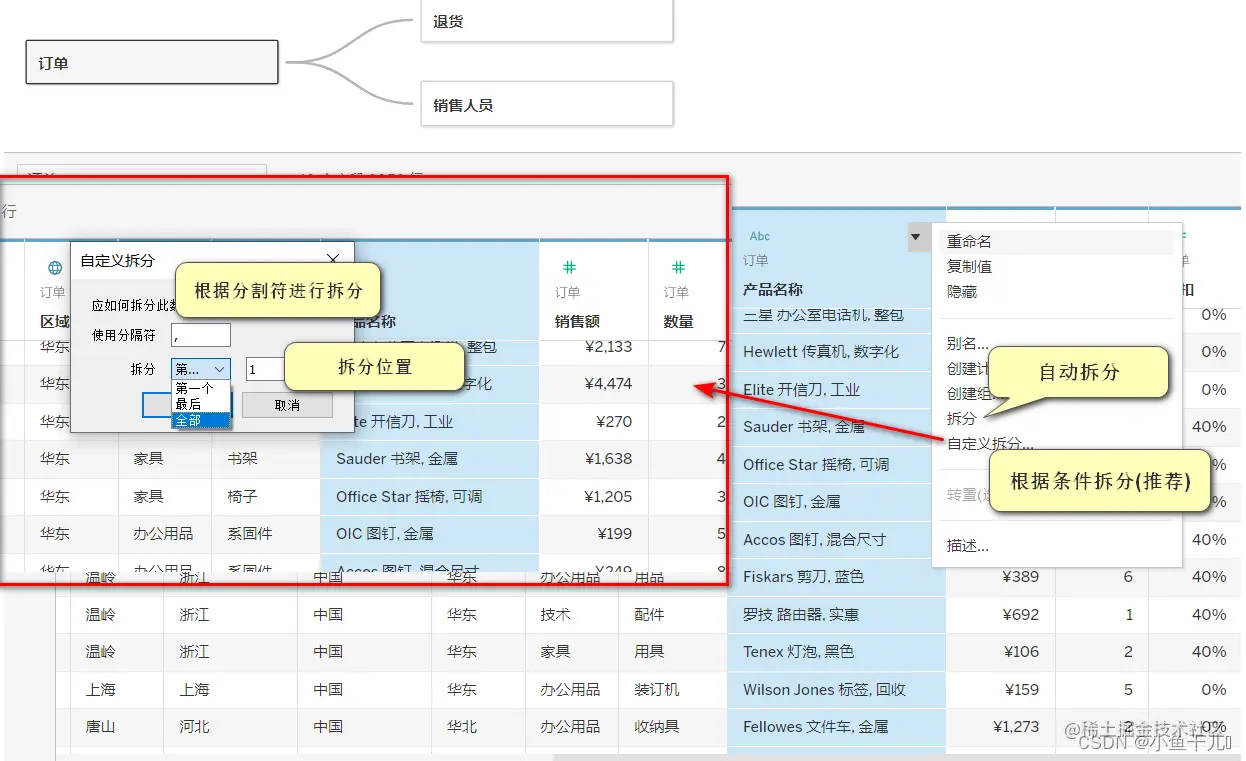Screen dimensions: 1246x761
Task: Click the 使用分隔符 delimiter input field
Action: click(200, 335)
